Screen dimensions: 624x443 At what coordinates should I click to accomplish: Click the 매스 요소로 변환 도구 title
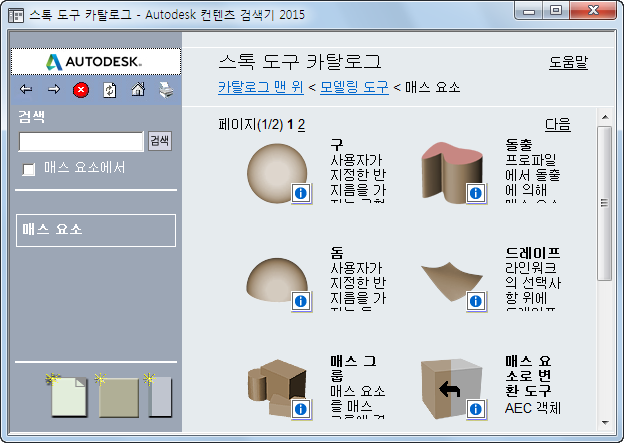point(528,376)
